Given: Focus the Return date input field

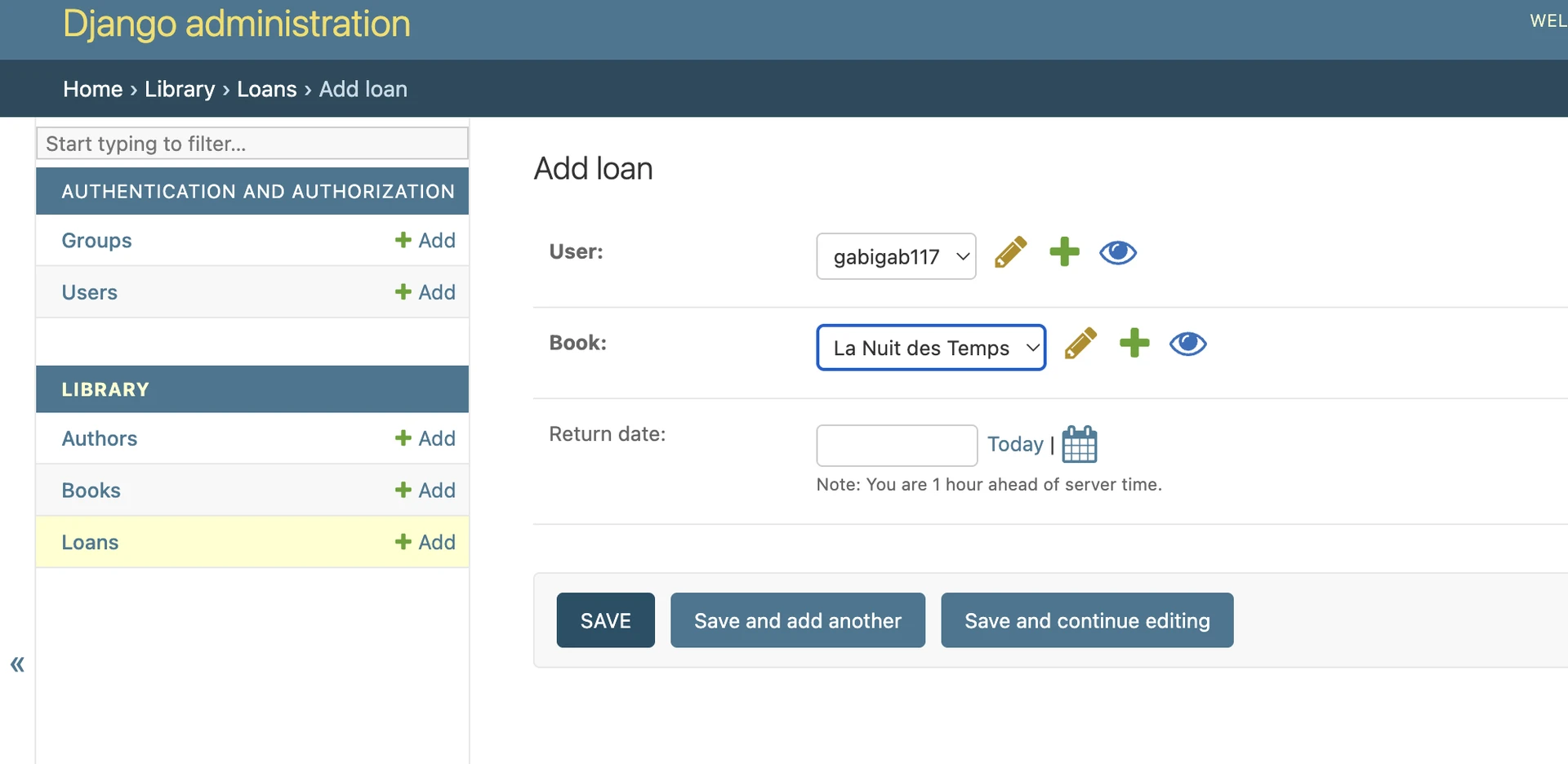Looking at the screenshot, I should (897, 446).
